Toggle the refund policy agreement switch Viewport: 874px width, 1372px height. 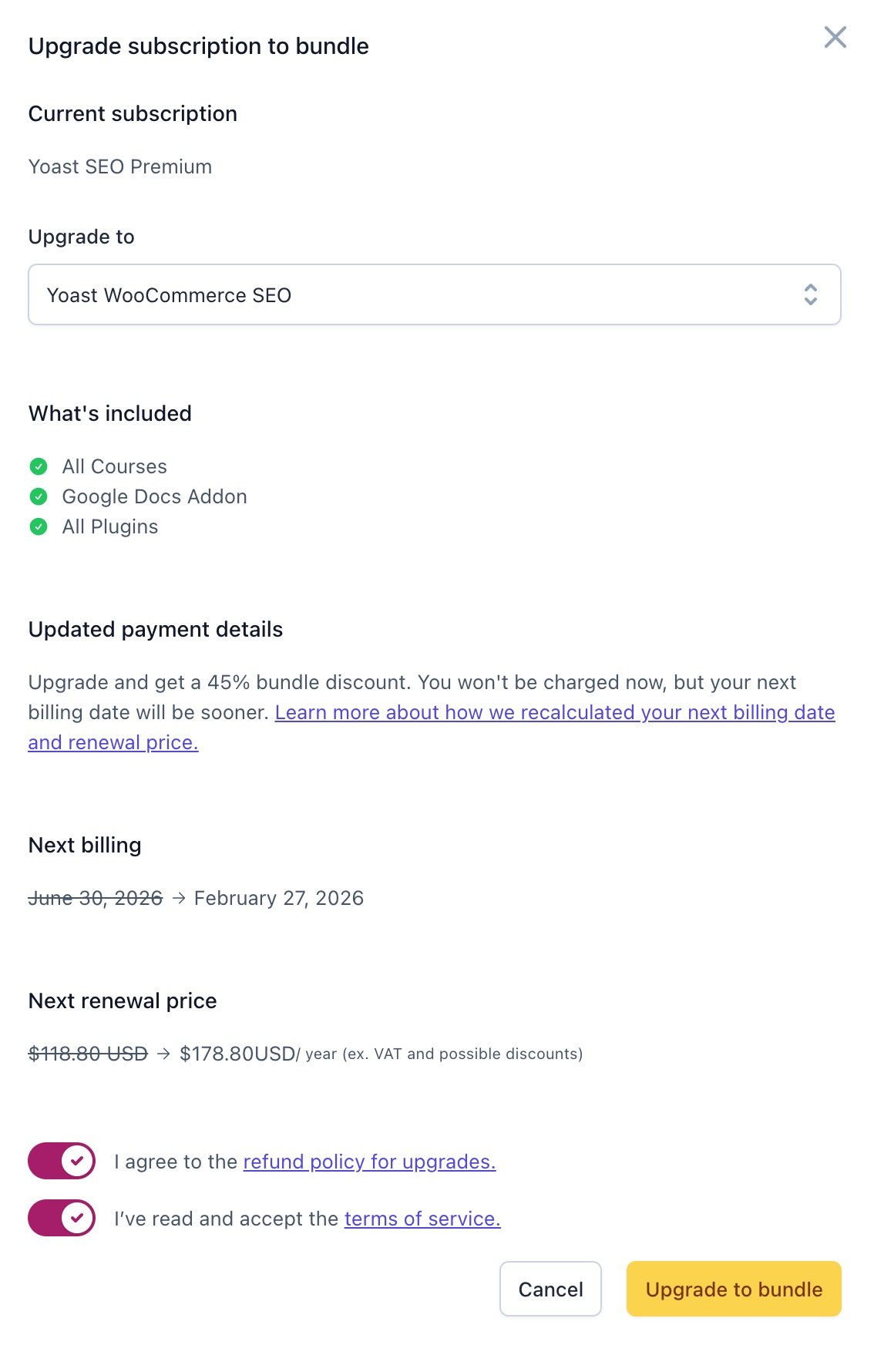pyautogui.click(x=62, y=1161)
